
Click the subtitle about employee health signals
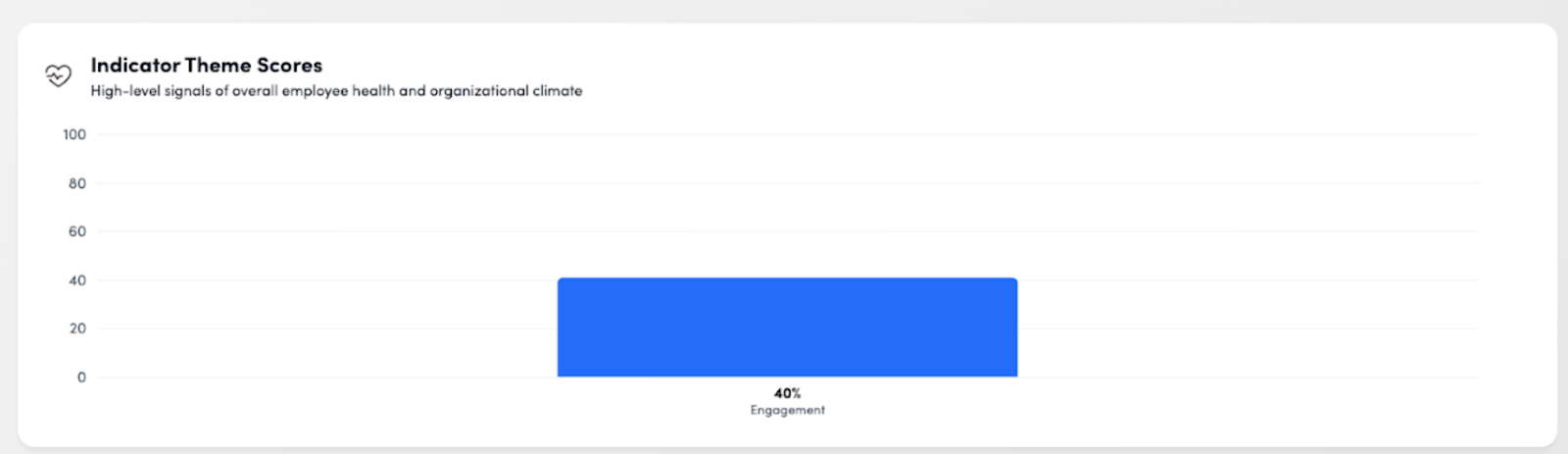tap(336, 91)
